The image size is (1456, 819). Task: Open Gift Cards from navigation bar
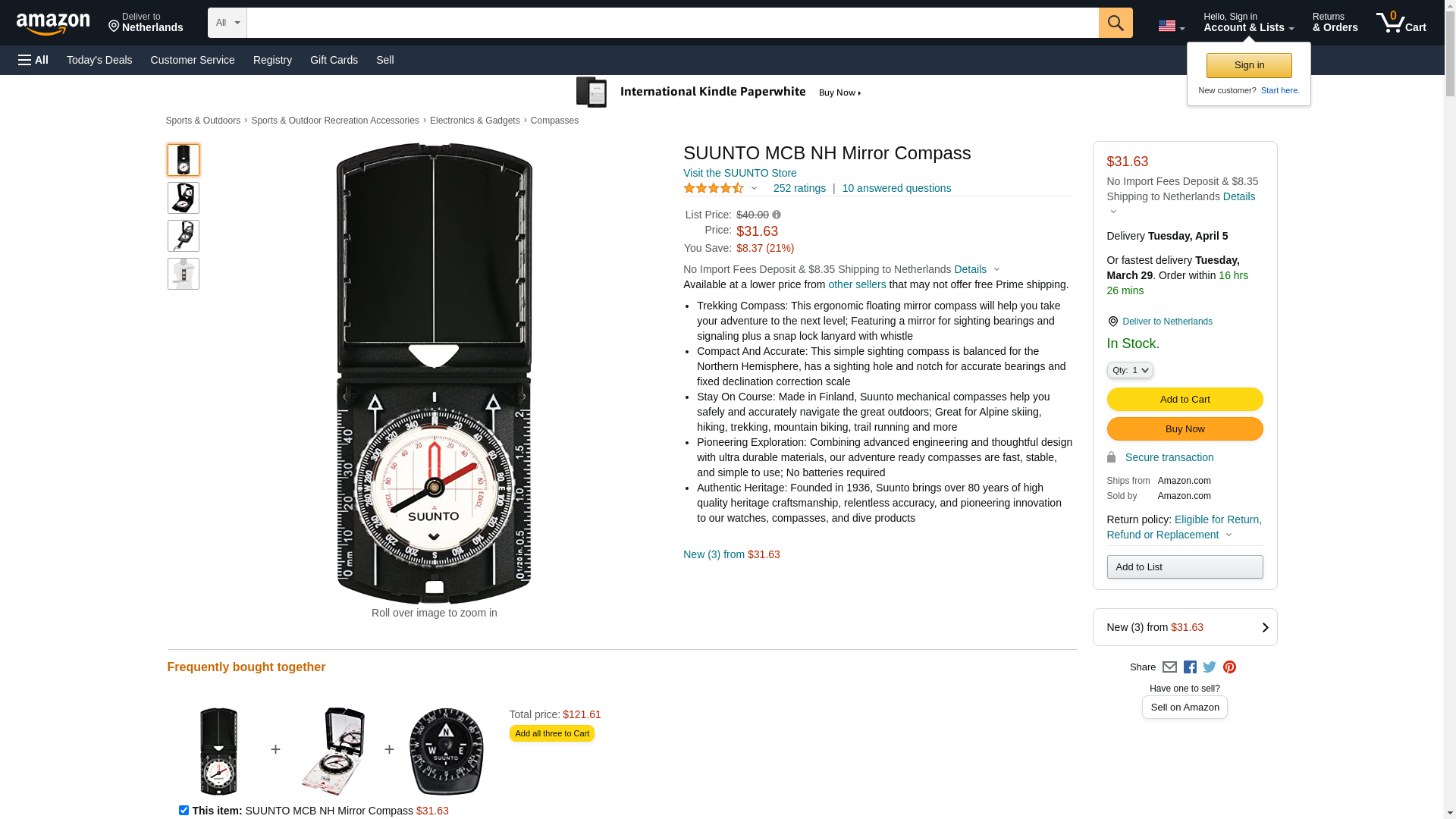334,60
